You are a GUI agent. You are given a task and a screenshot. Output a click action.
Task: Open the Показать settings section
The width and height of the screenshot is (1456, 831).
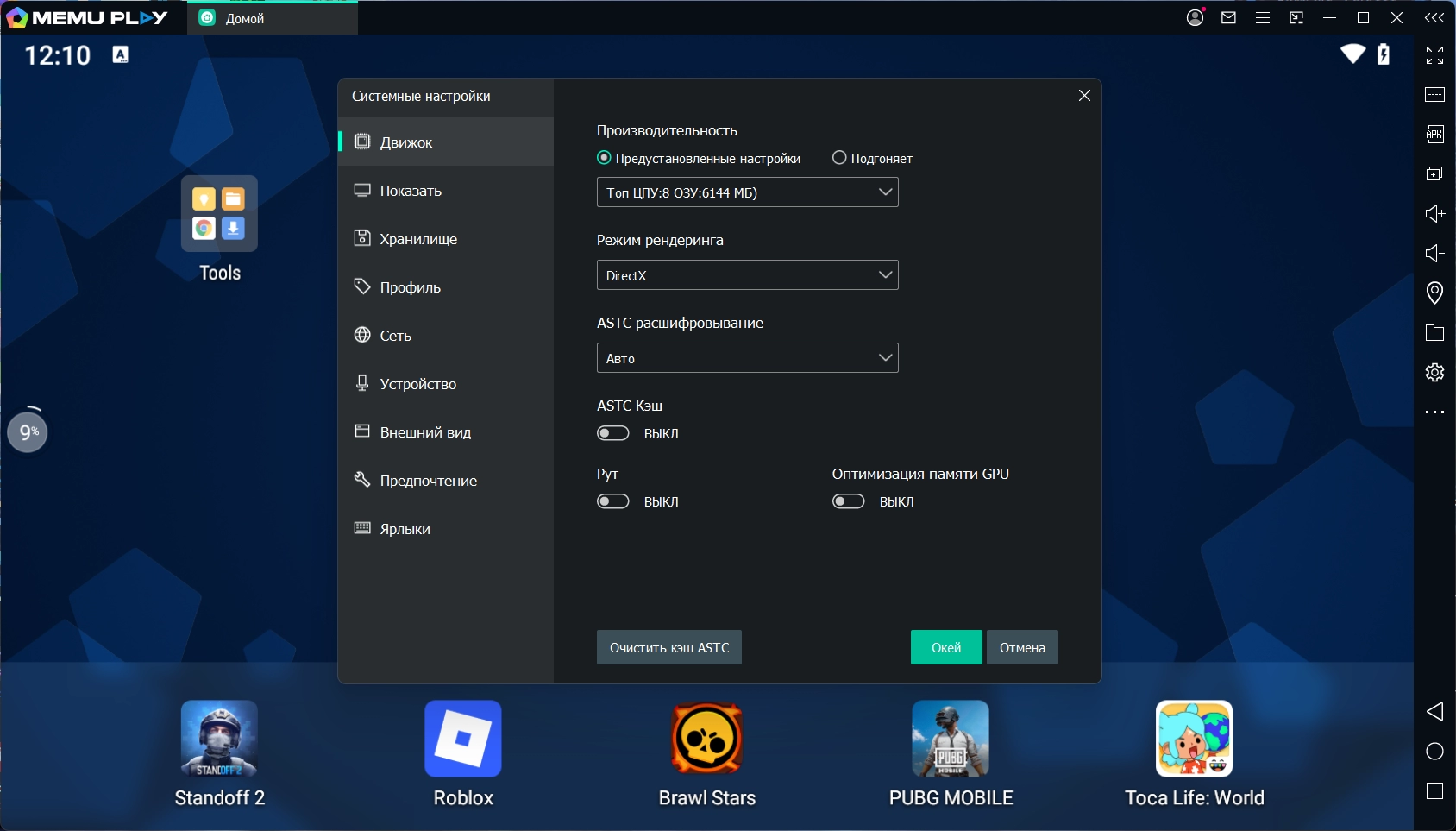[446, 191]
